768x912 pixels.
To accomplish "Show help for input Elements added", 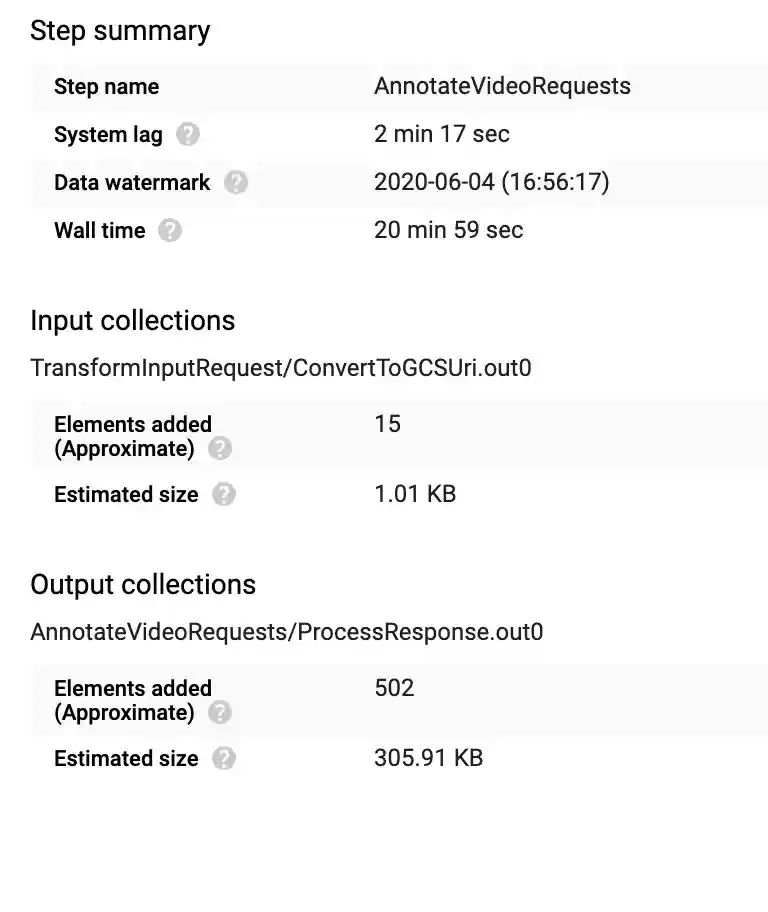I will coord(220,449).
